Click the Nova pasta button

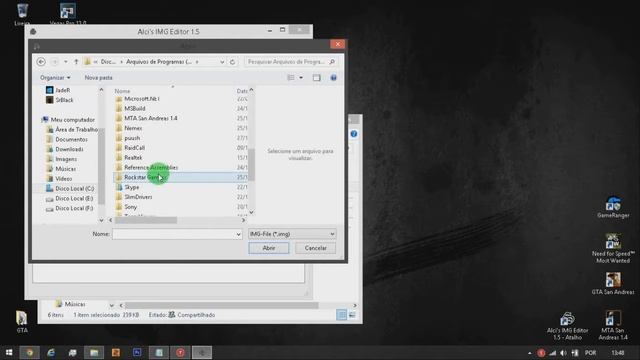click(x=98, y=78)
